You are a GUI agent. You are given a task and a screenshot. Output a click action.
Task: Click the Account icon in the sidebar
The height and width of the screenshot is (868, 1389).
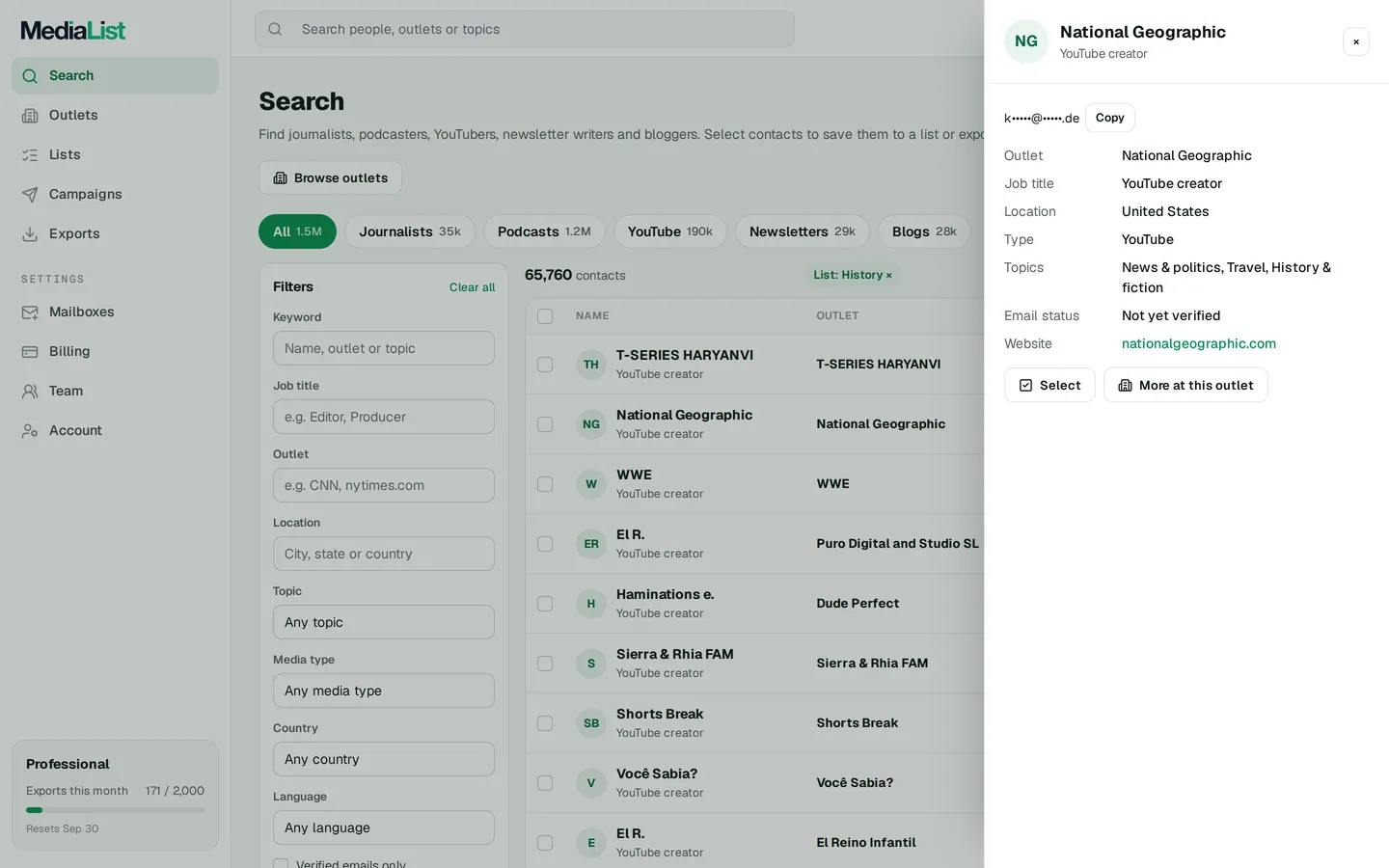click(x=30, y=430)
